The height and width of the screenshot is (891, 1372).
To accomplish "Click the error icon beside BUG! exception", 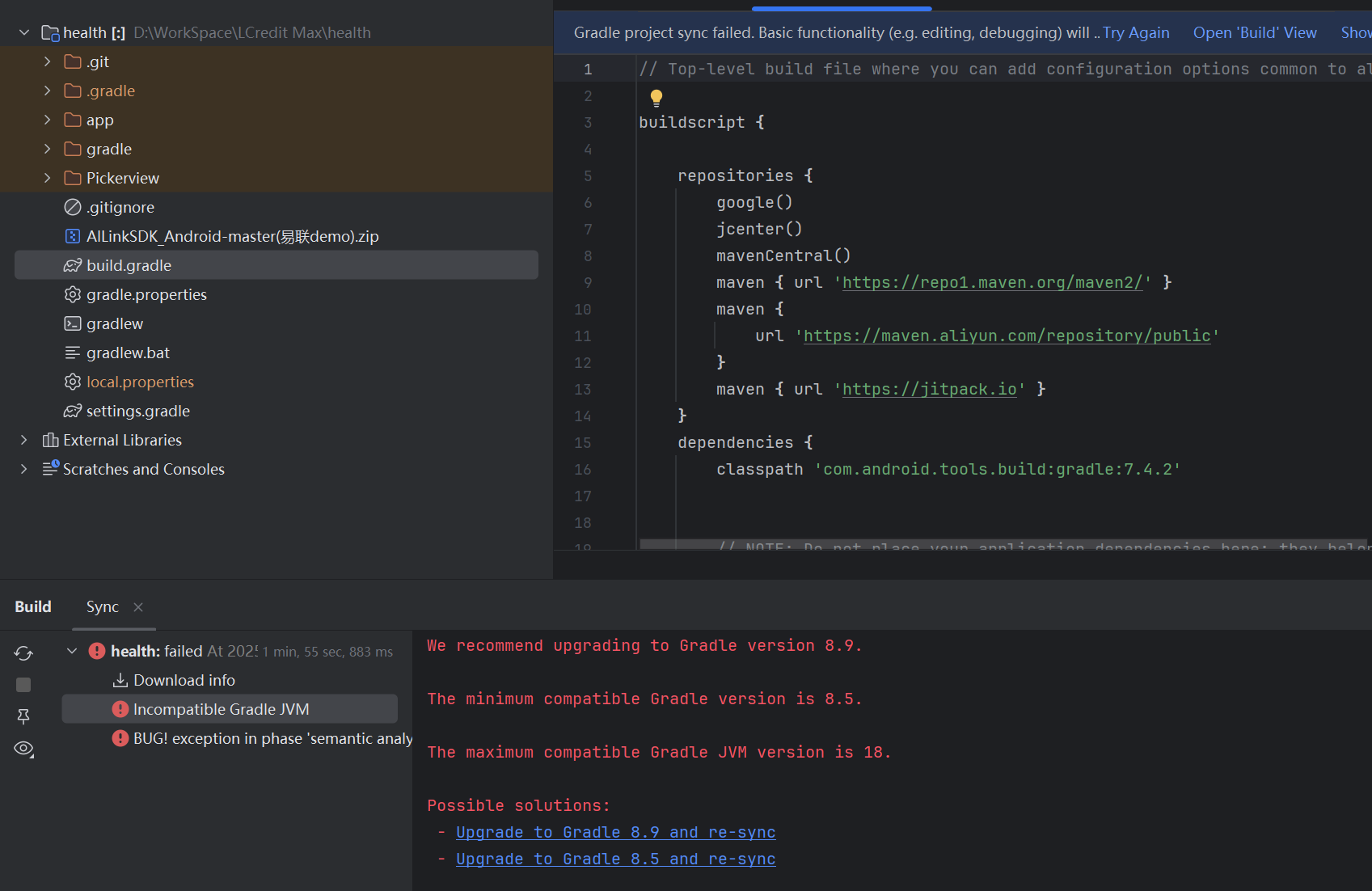I will coord(120,738).
